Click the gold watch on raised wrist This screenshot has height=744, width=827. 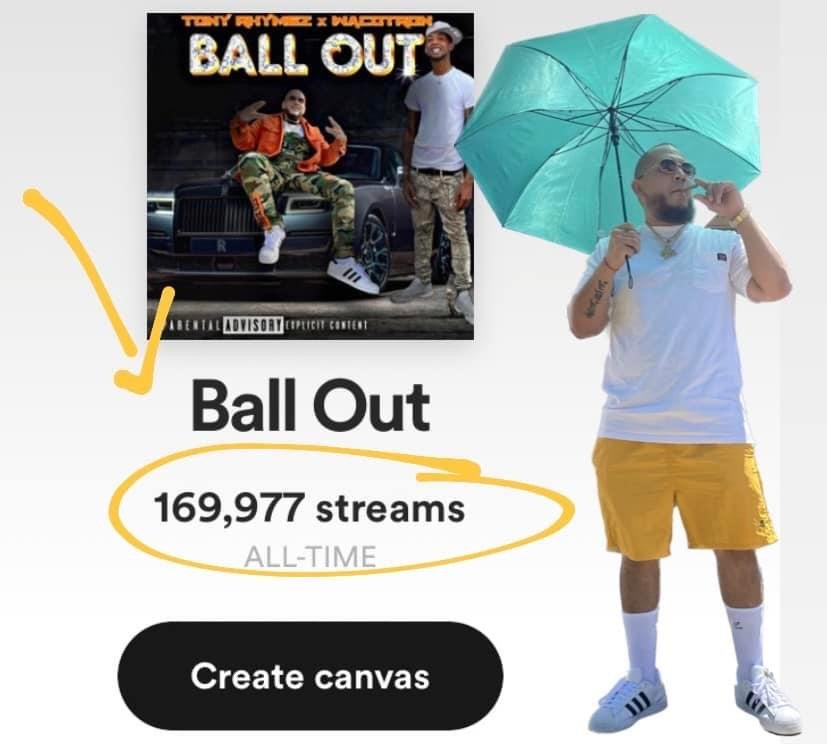740,217
